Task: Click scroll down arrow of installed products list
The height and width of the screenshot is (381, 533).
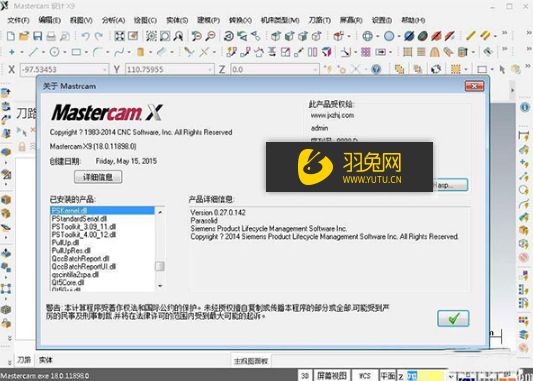Action: pyautogui.click(x=160, y=286)
